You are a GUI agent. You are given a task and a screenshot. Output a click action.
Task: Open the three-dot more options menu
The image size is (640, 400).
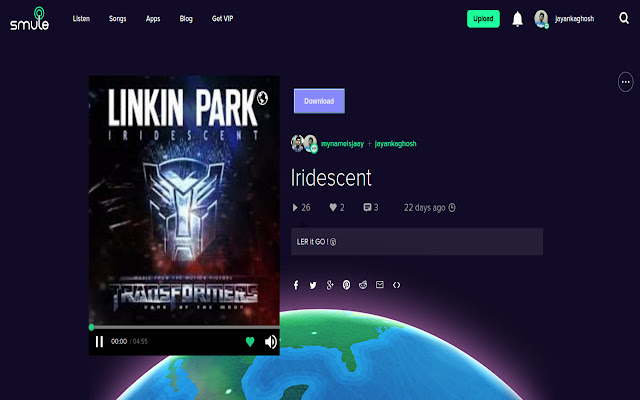[x=625, y=82]
